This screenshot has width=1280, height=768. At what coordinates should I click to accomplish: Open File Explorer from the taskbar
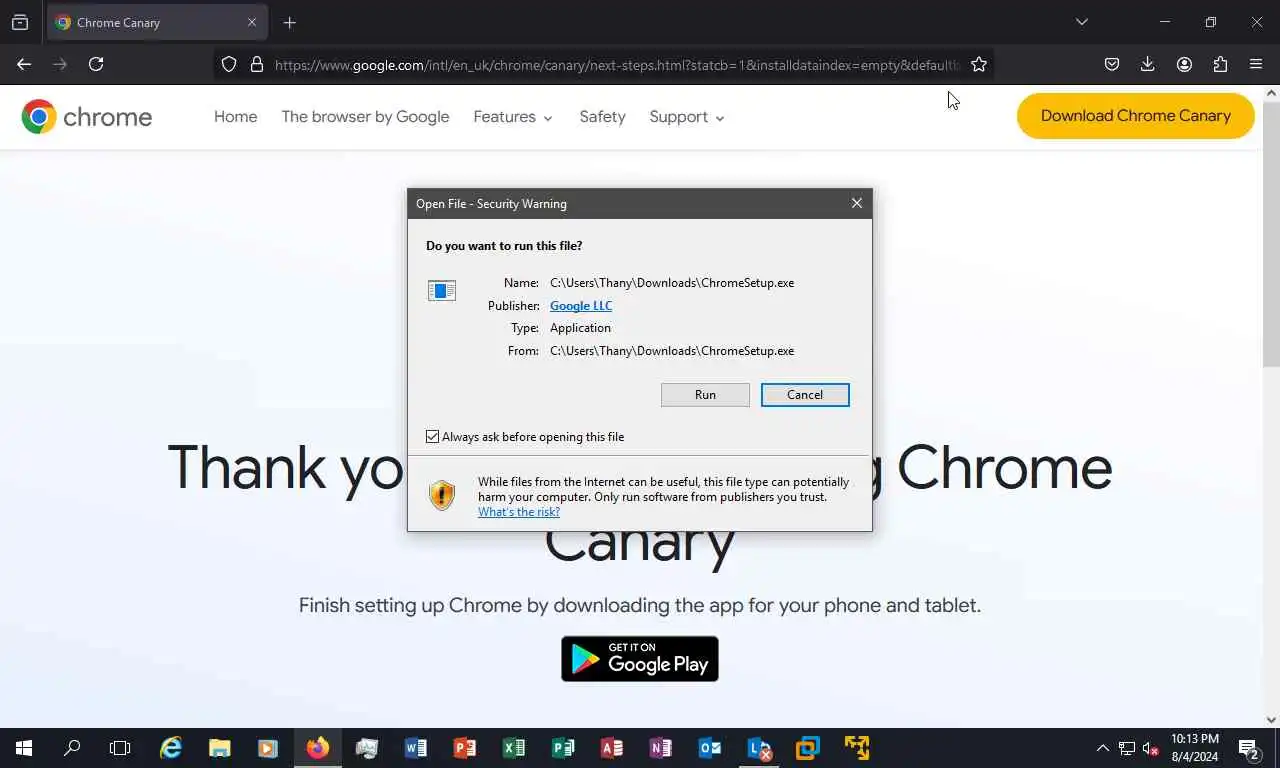point(219,748)
